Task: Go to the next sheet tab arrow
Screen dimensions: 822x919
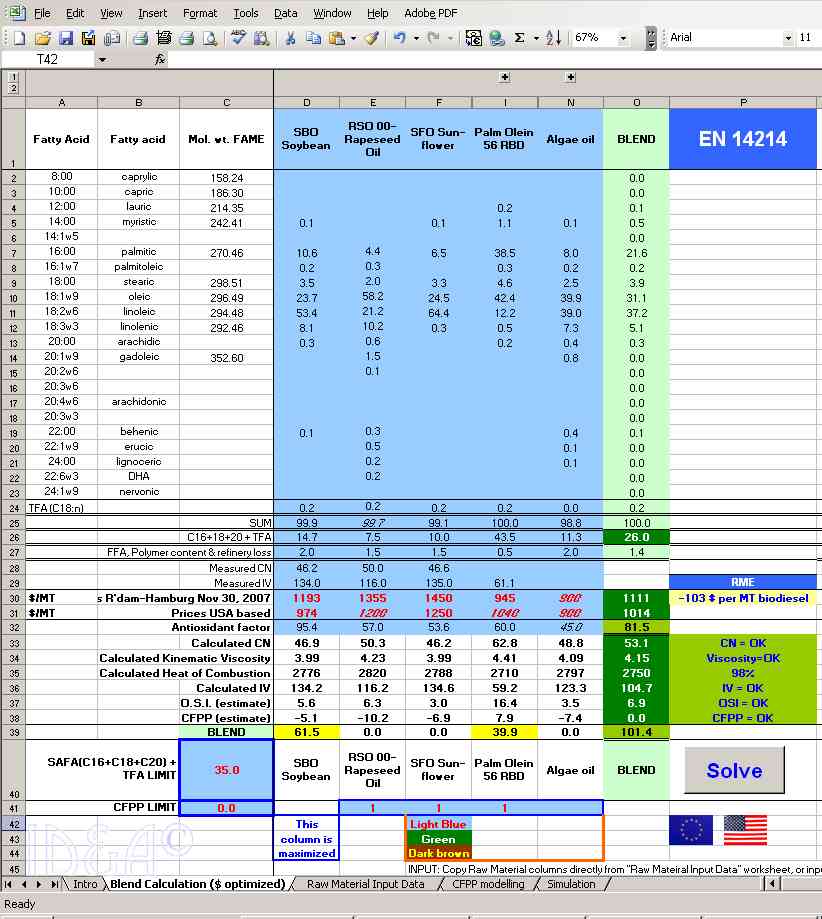Action: coord(39,884)
